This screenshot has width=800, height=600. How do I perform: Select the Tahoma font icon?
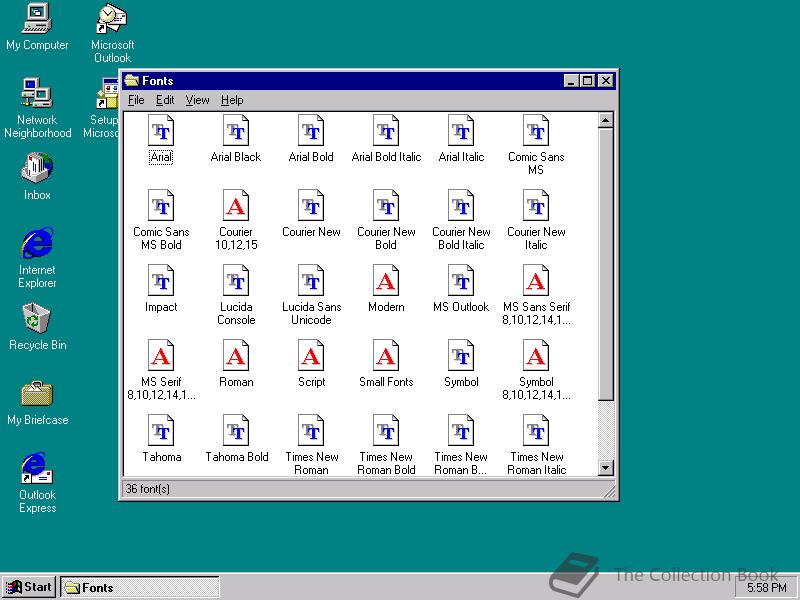(161, 431)
